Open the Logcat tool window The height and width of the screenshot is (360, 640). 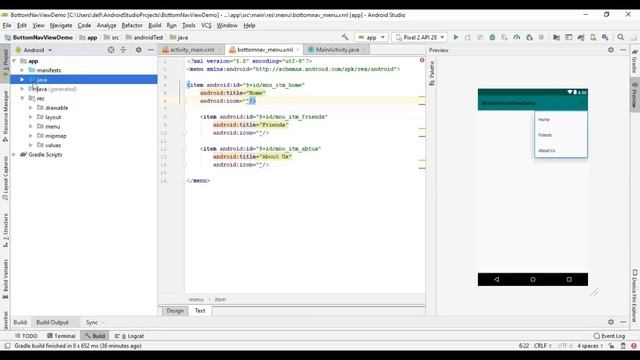pyautogui.click(x=129, y=336)
